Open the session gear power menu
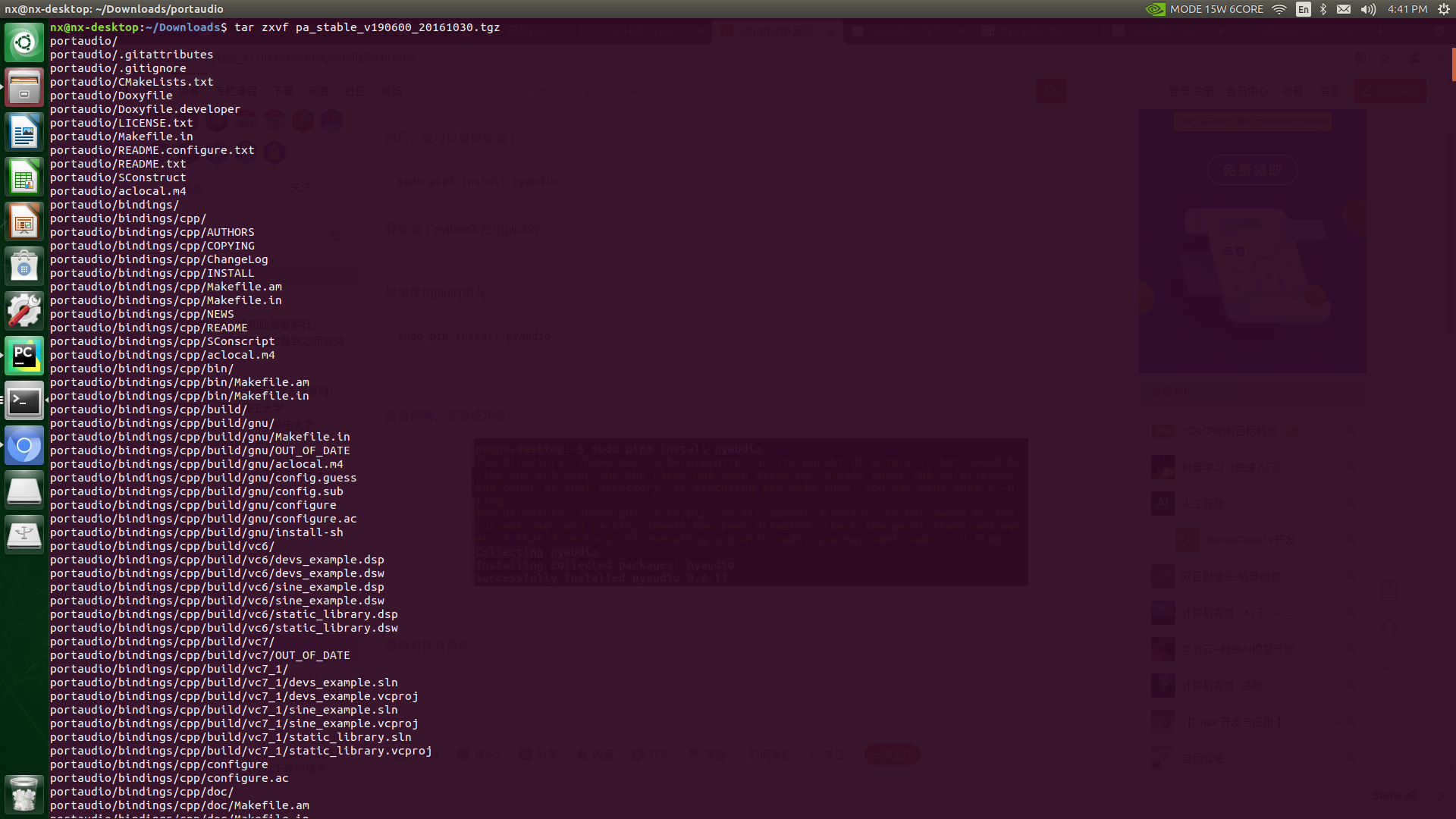 pos(1444,9)
